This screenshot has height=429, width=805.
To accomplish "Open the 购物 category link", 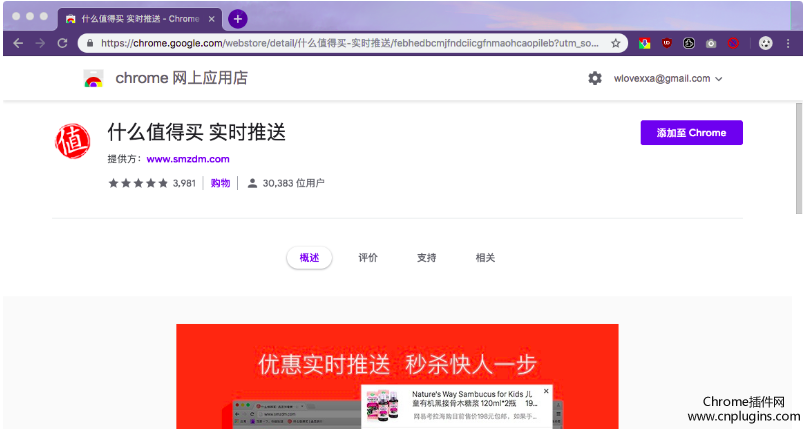I will pyautogui.click(x=220, y=183).
